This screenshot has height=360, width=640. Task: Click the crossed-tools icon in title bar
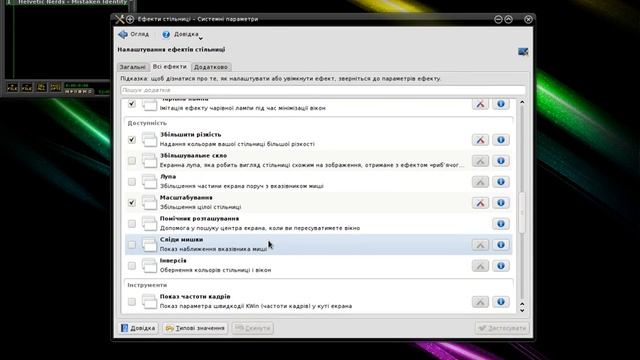pyautogui.click(x=119, y=19)
